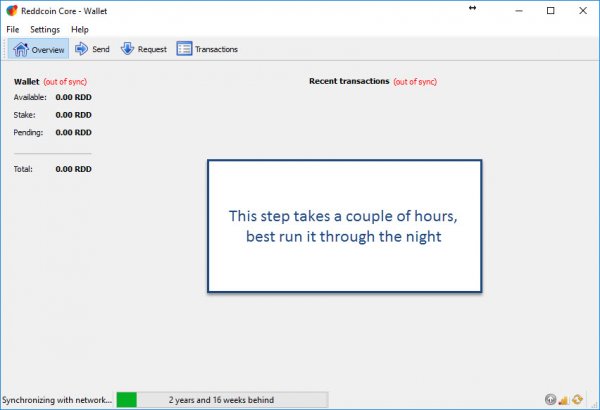Image resolution: width=600 pixels, height=410 pixels.
Task: Click the "Wallet" heading label
Action: tap(26, 82)
